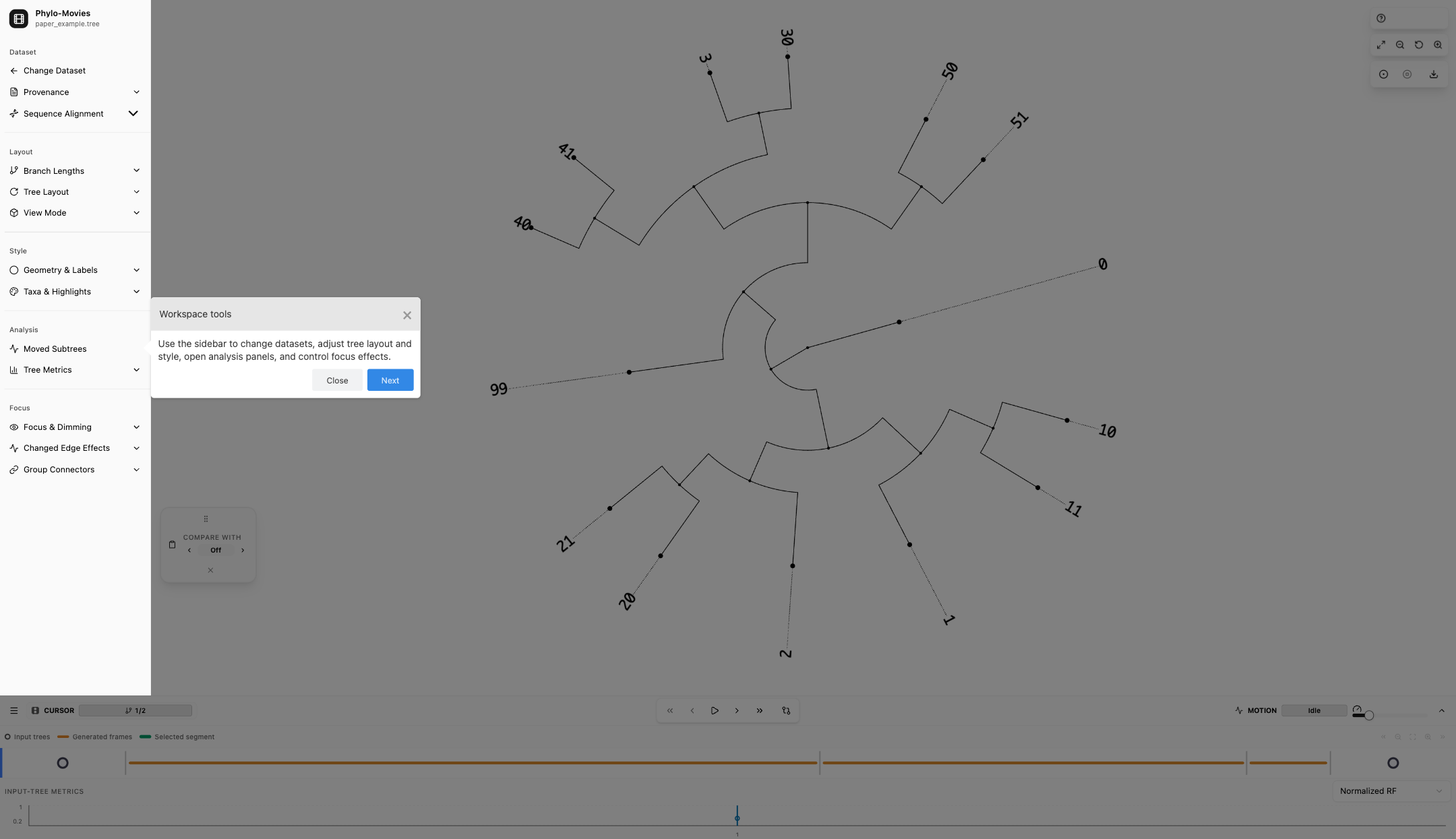1456x839 pixels.
Task: Expand Taxa & Highlights settings
Action: click(75, 292)
